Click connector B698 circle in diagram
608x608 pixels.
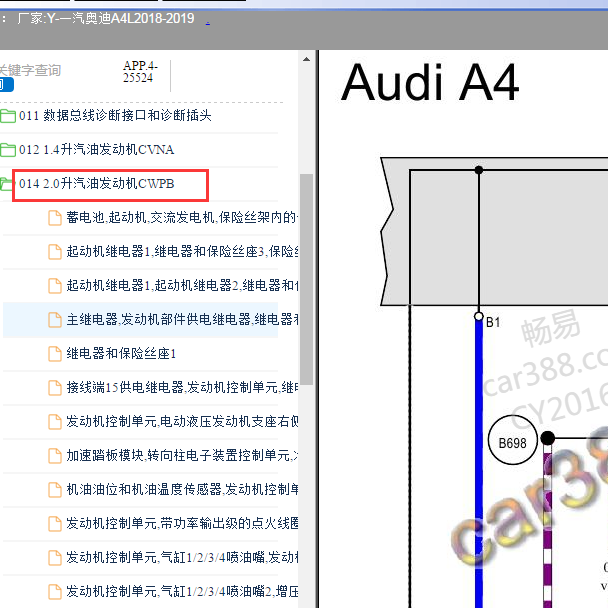point(512,440)
